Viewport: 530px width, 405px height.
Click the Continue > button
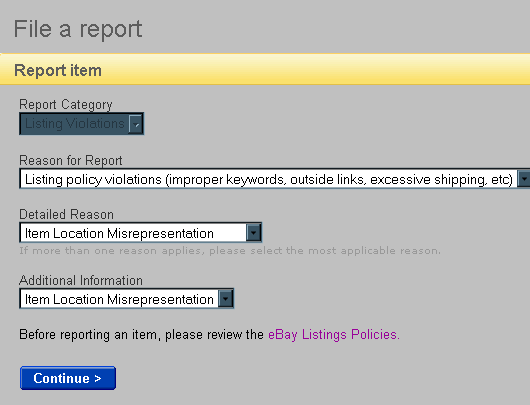click(x=68, y=378)
